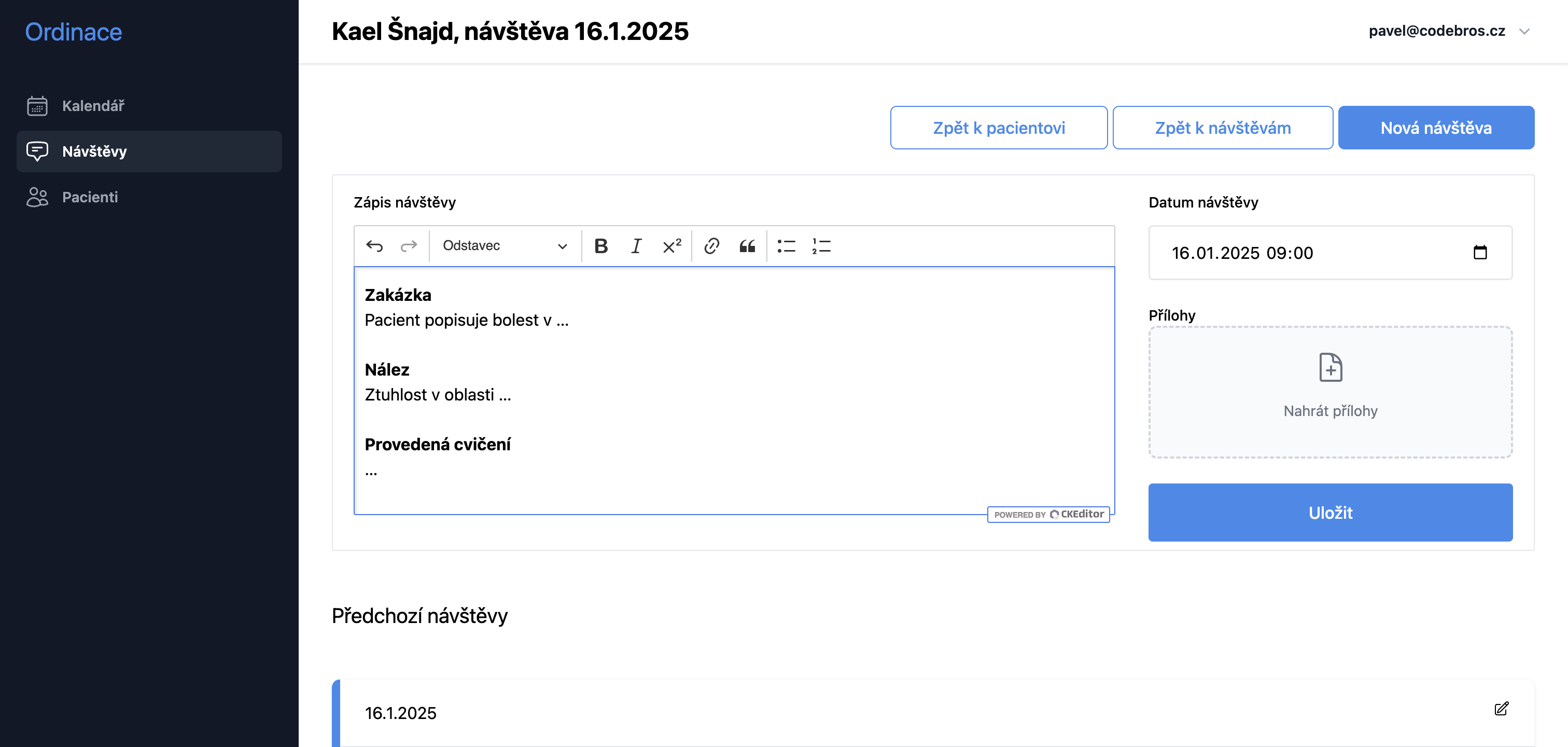Screen dimensions: 1568x747
Task: Open the calendar date picker icon
Action: click(1480, 253)
